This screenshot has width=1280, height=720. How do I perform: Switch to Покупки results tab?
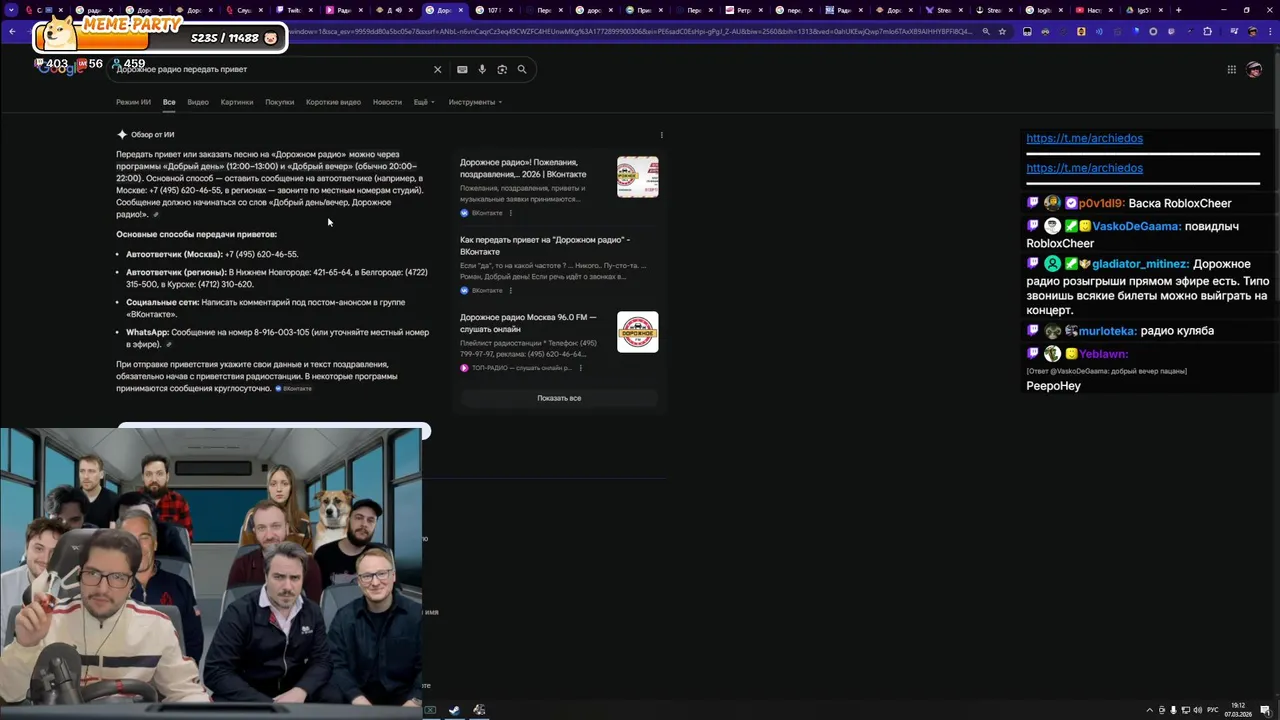[279, 102]
